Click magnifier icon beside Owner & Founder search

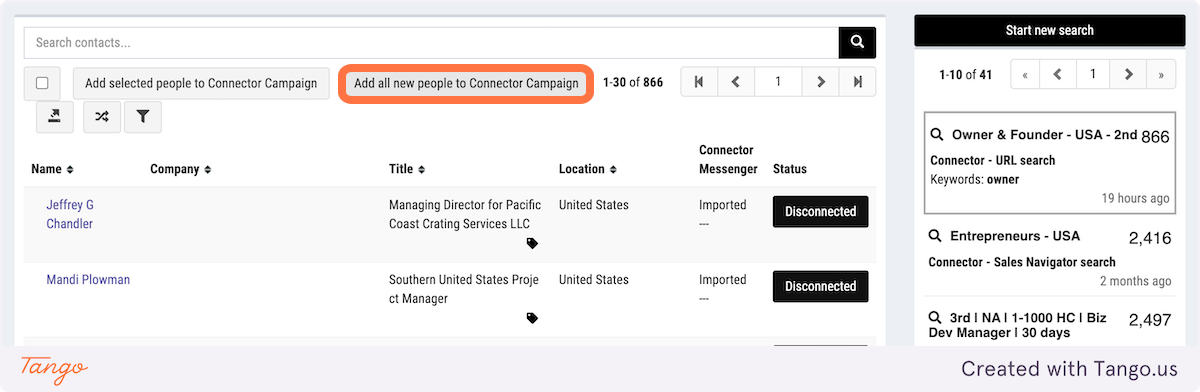(937, 135)
